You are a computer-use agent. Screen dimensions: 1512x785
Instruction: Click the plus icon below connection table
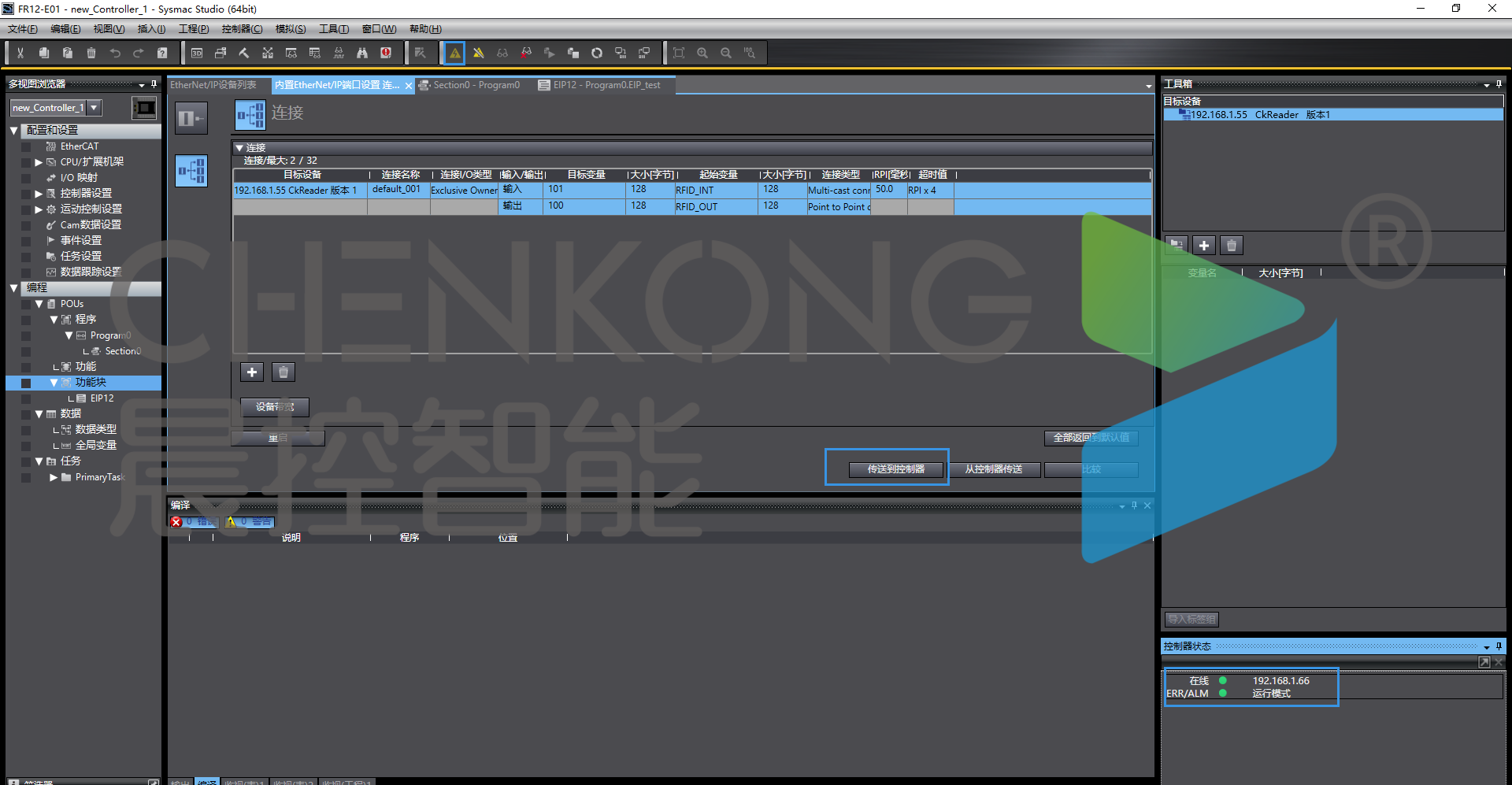(x=252, y=372)
